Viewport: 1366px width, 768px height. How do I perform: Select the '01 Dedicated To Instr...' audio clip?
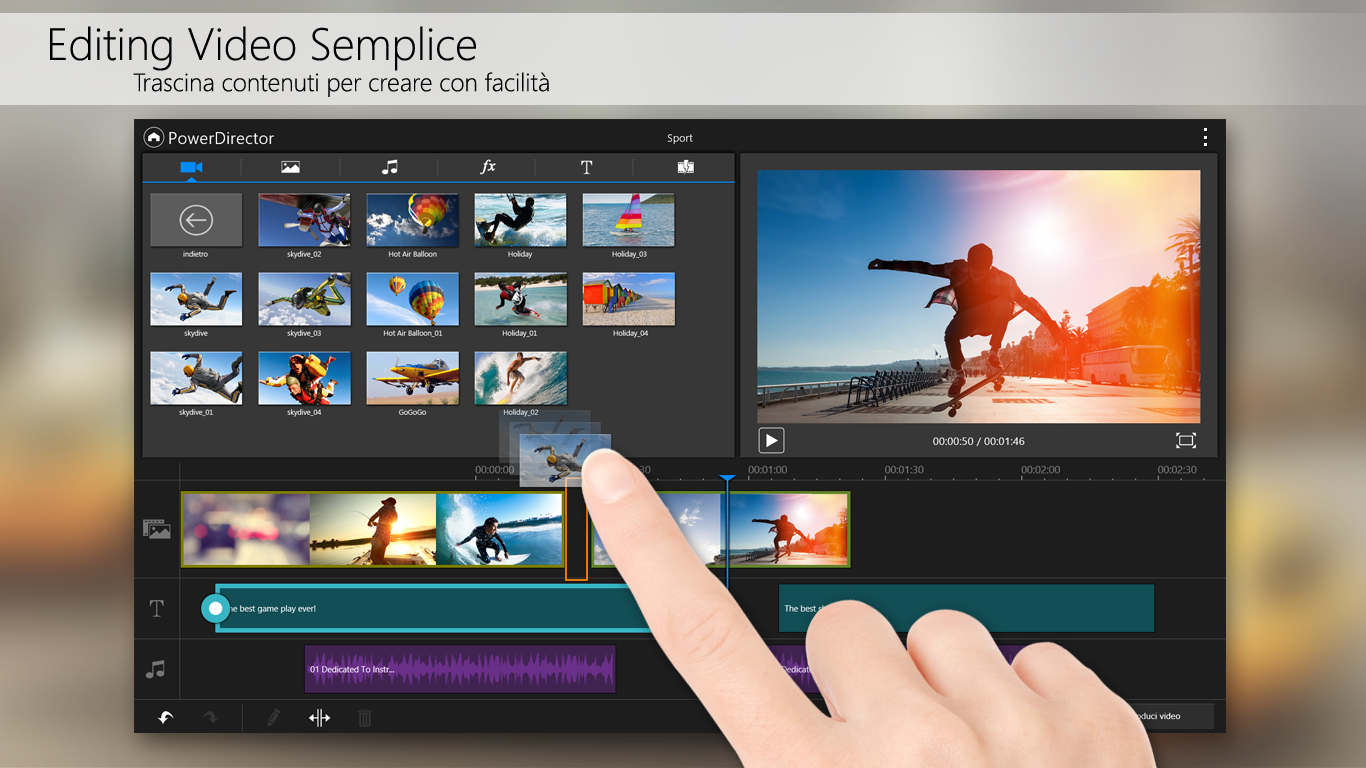[x=460, y=669]
